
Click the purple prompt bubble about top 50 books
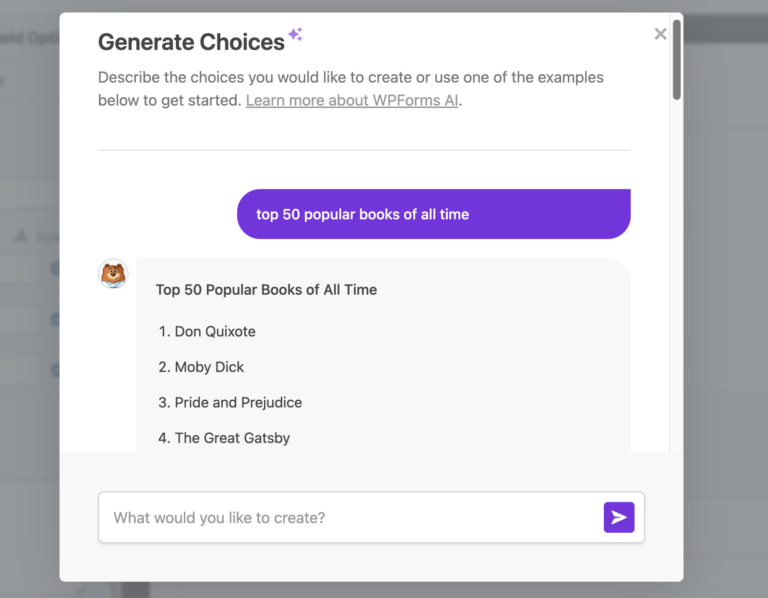[x=433, y=214]
